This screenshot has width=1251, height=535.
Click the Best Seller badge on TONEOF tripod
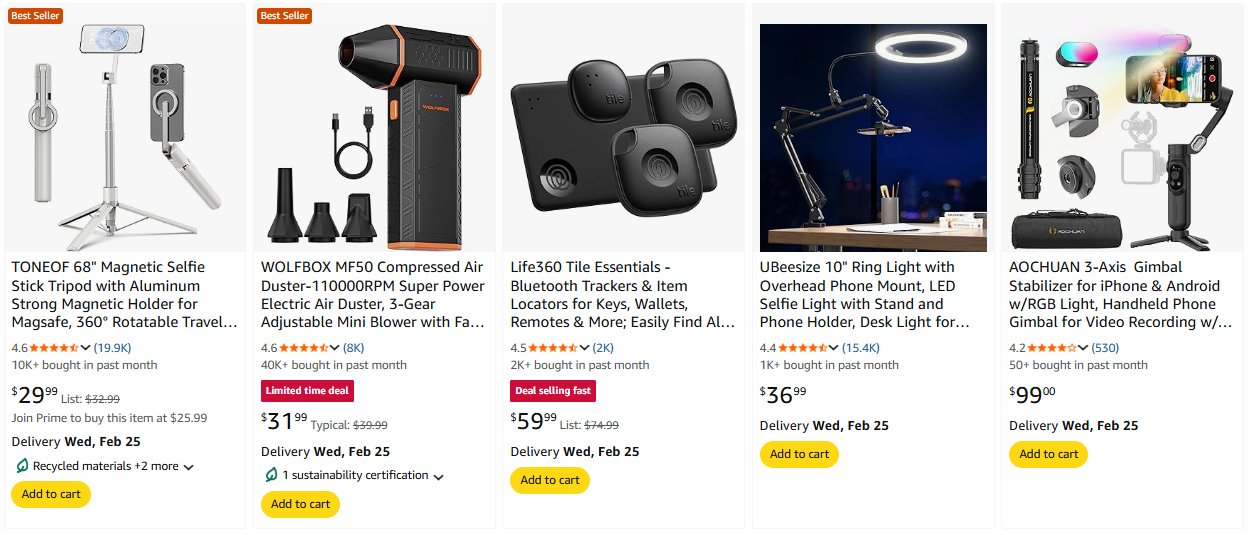click(x=36, y=16)
